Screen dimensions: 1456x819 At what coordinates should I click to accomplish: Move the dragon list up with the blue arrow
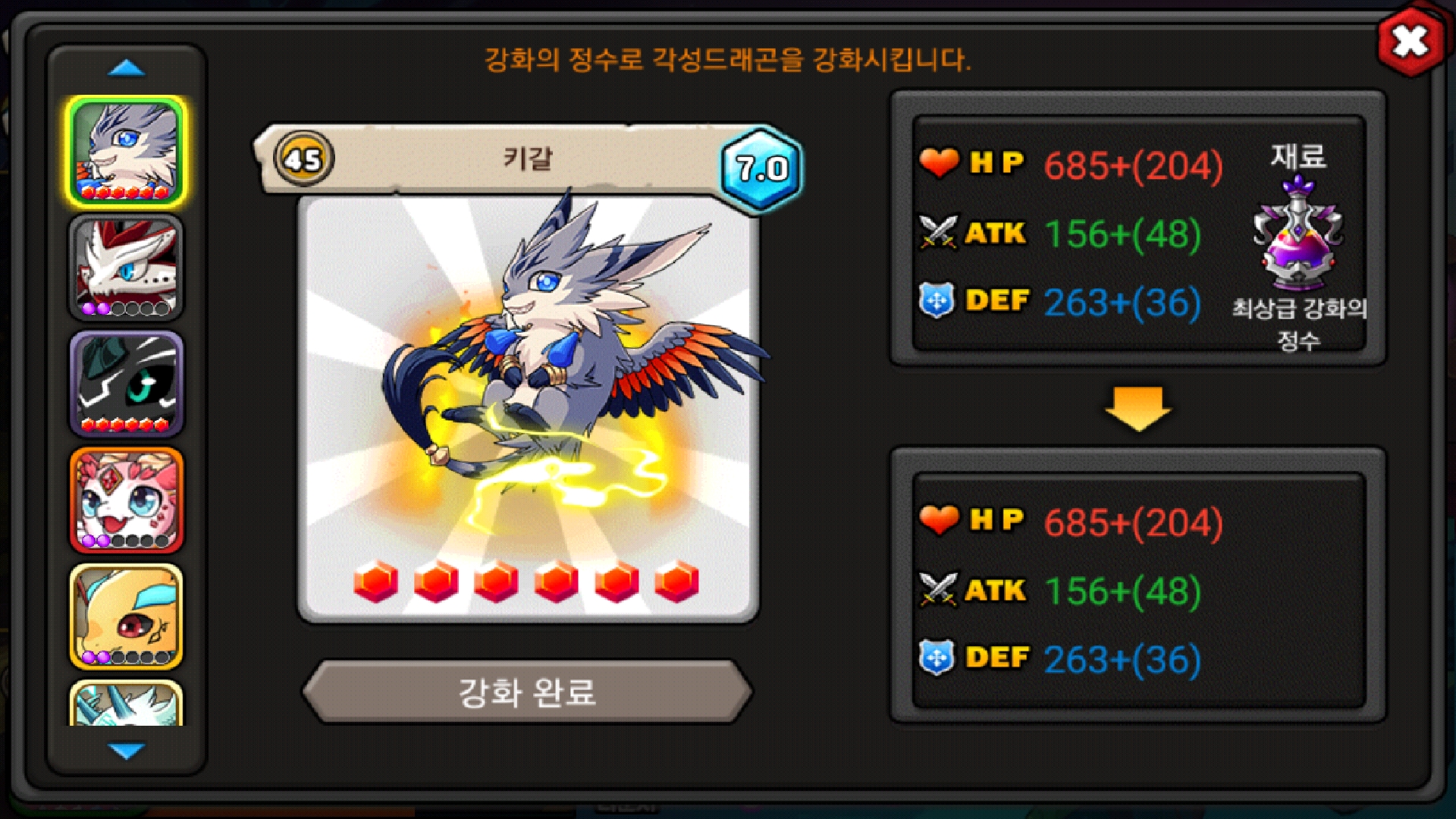127,68
